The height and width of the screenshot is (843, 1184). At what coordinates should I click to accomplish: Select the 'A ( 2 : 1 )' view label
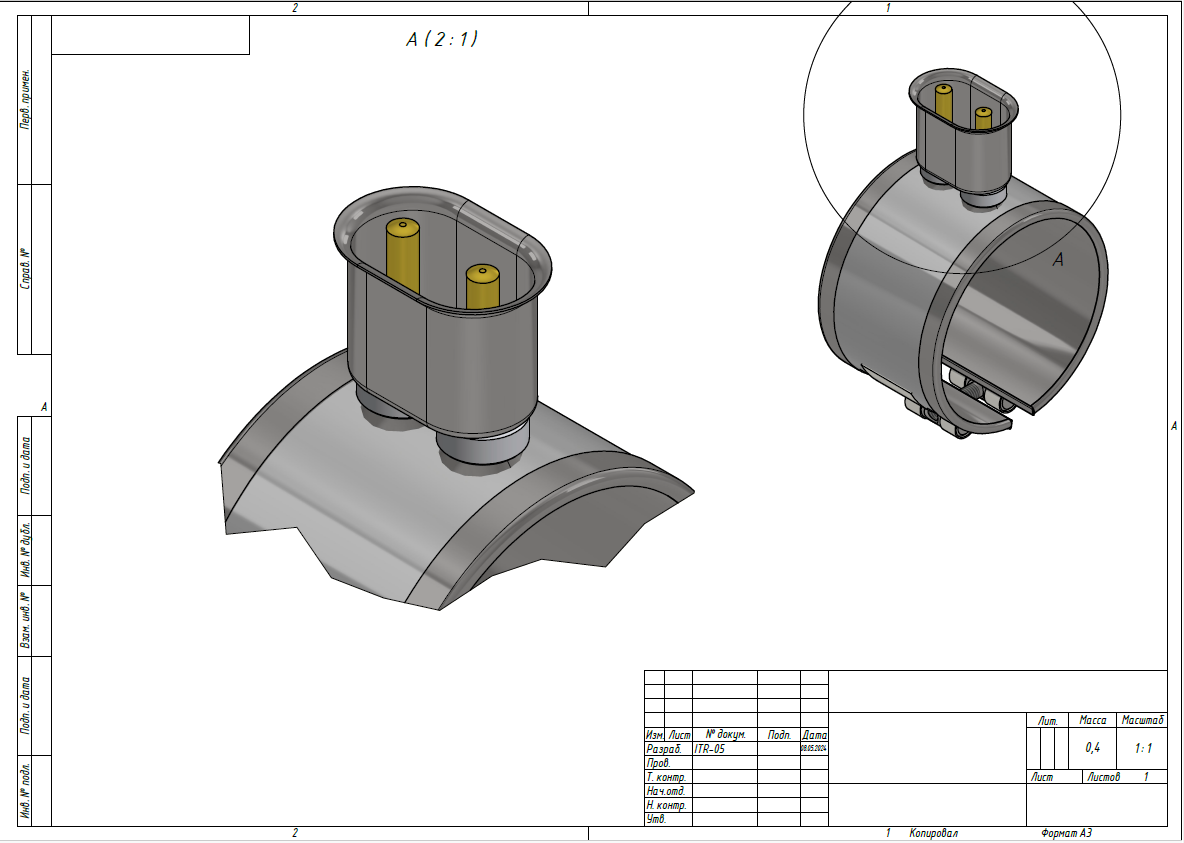[442, 39]
